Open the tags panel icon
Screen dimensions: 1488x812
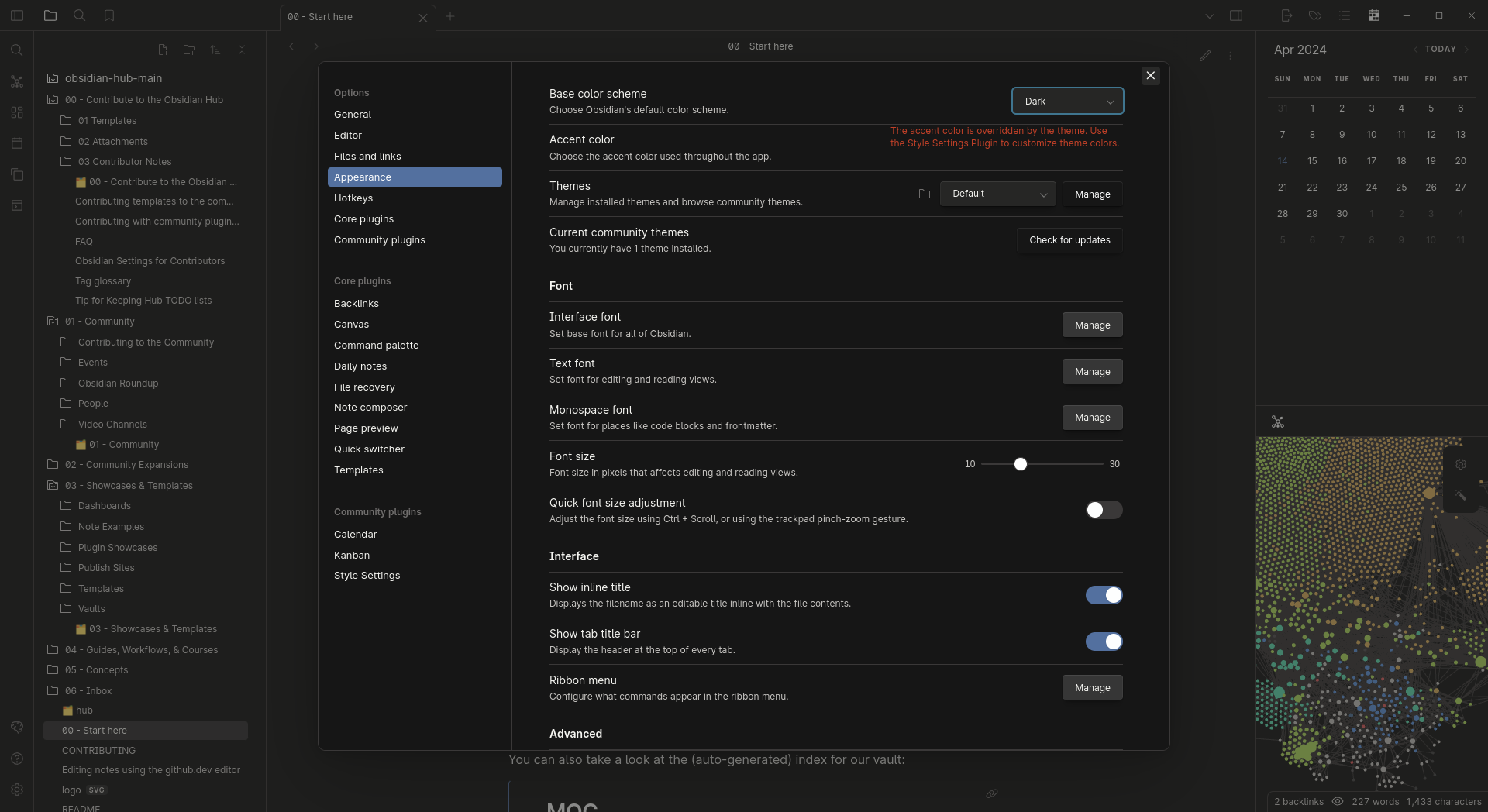click(x=1315, y=15)
